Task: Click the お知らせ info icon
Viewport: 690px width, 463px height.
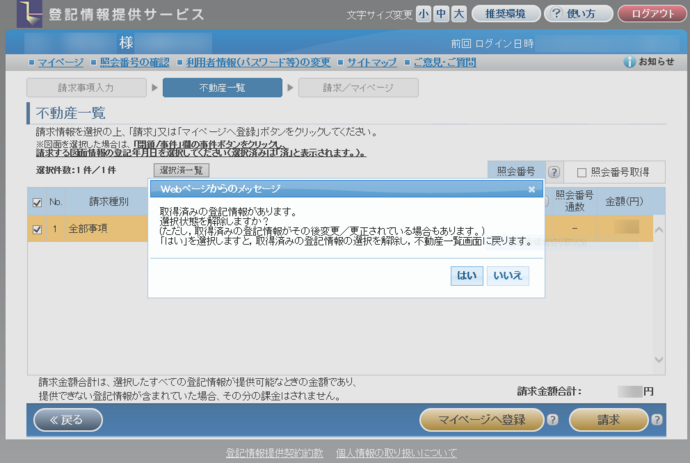Action: [629, 62]
